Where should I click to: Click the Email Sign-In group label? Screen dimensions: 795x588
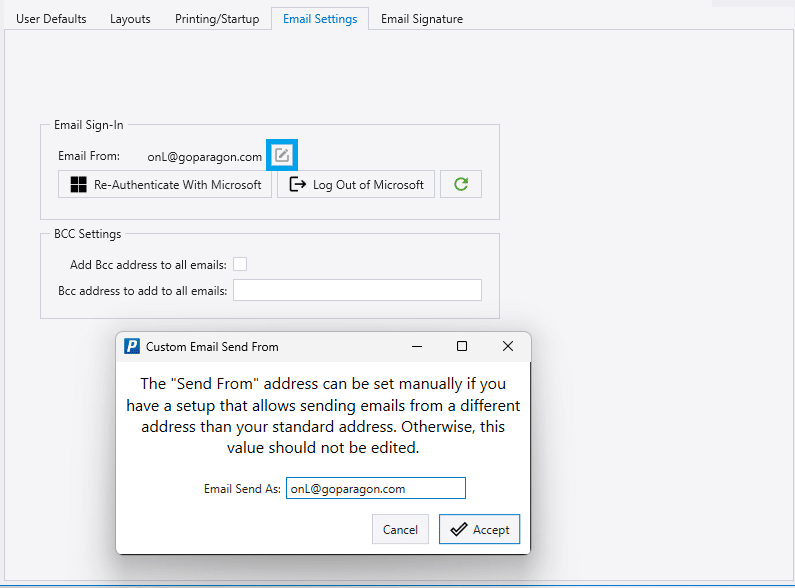click(x=89, y=125)
